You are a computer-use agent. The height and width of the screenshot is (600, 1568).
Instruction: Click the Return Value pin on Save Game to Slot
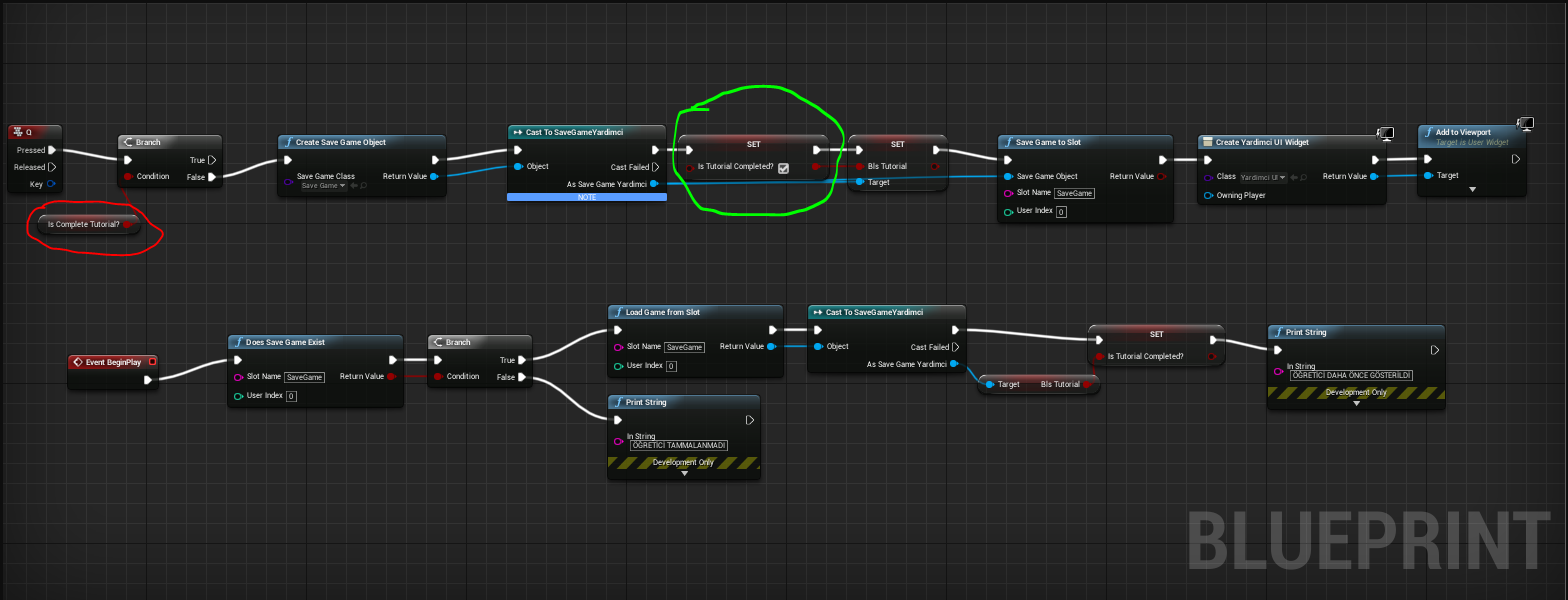(1161, 176)
